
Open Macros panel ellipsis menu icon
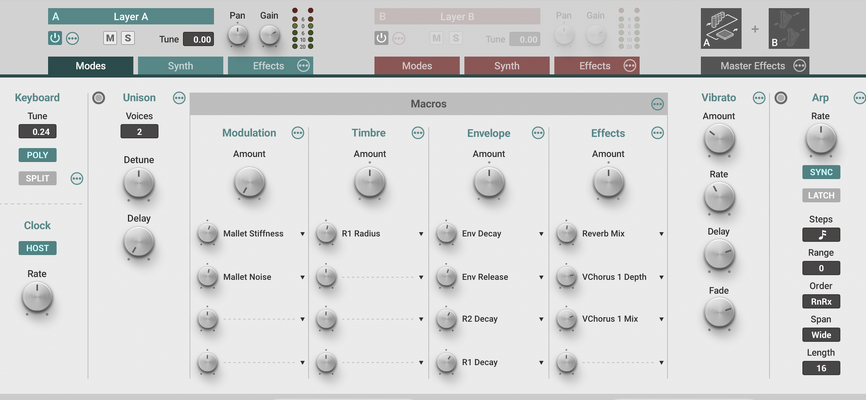pos(657,104)
